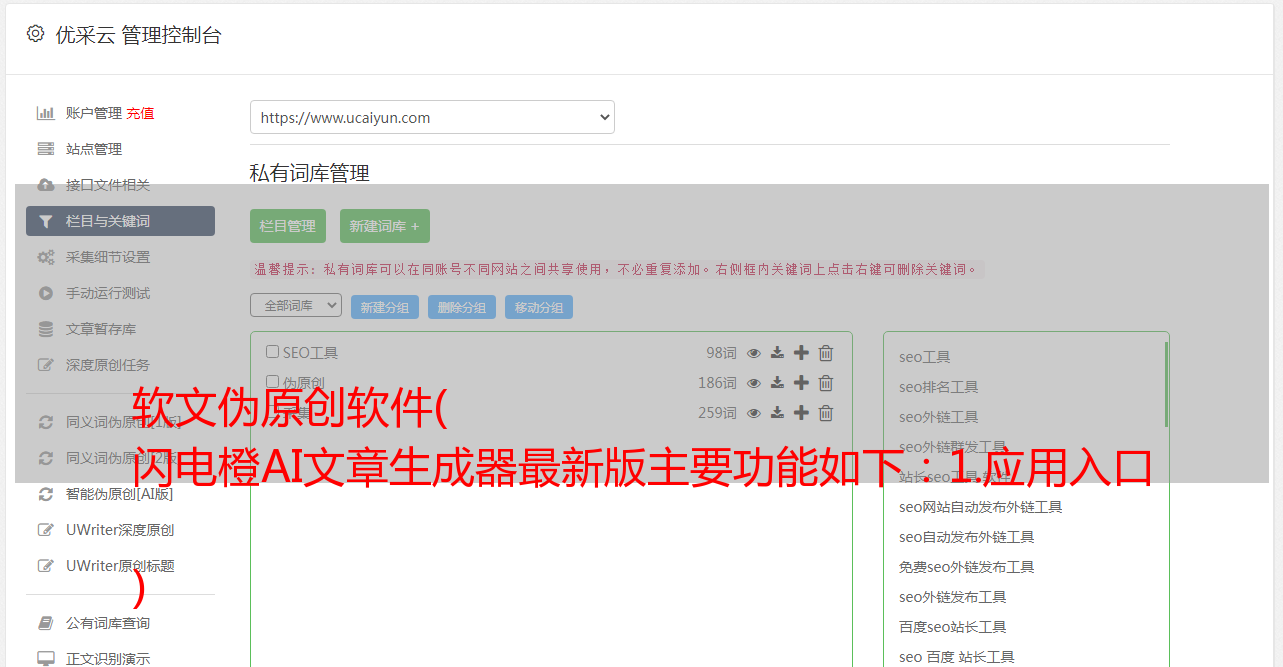Tick the SEO工具 checkbox

(x=272, y=352)
